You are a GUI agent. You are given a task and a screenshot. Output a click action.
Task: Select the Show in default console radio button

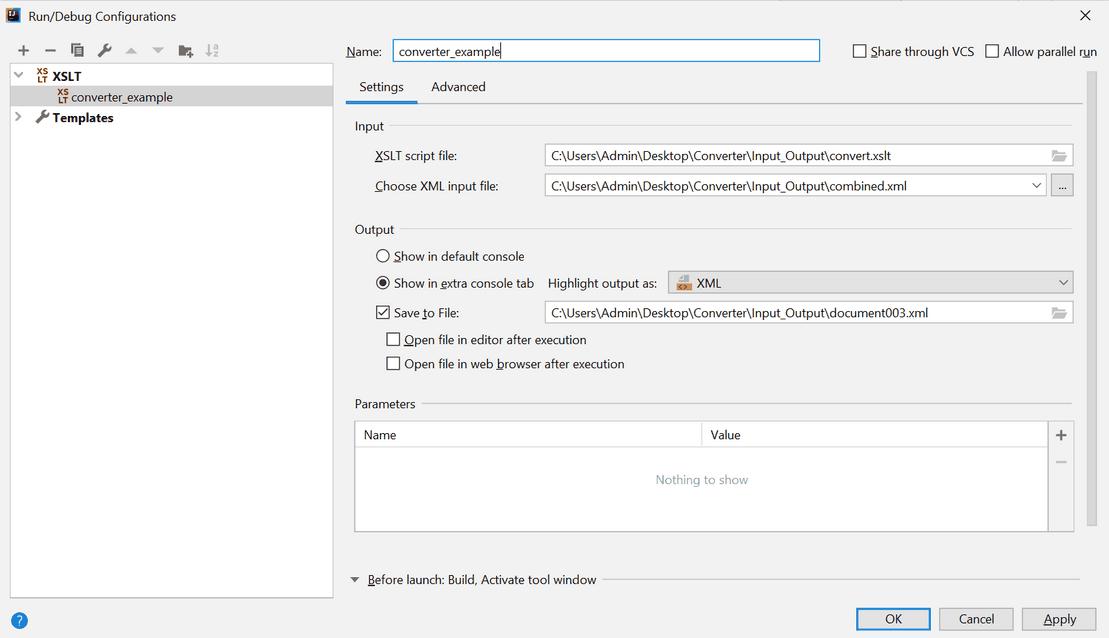tap(383, 256)
